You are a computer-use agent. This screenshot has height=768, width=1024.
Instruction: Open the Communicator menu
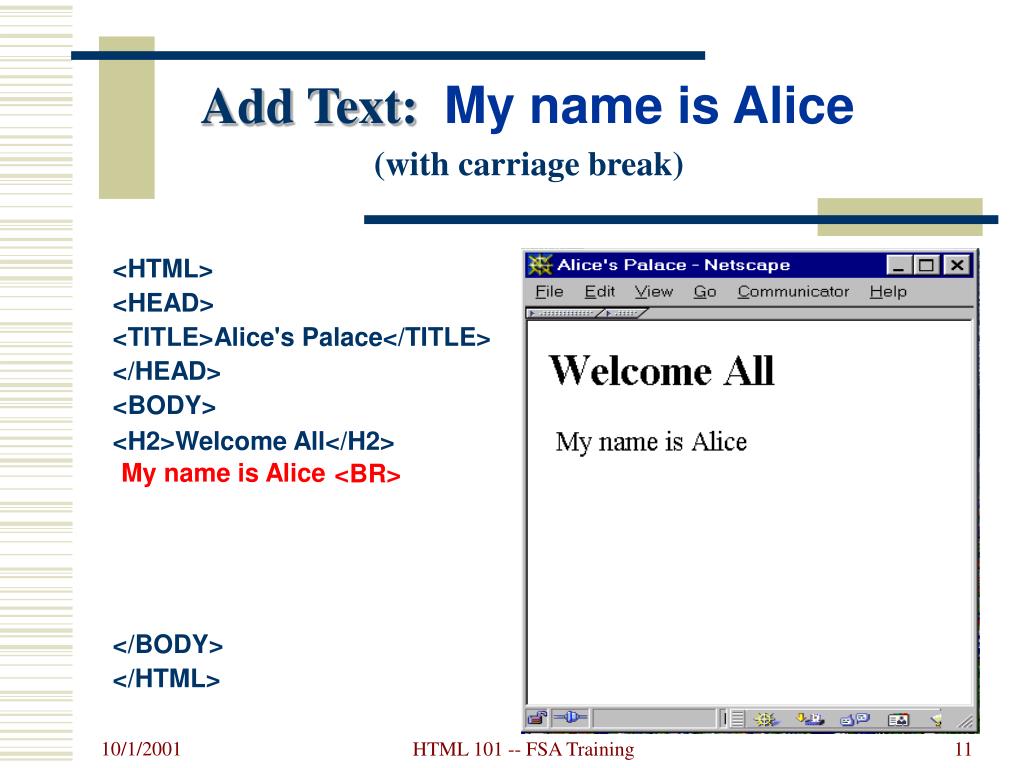pyautogui.click(x=793, y=291)
